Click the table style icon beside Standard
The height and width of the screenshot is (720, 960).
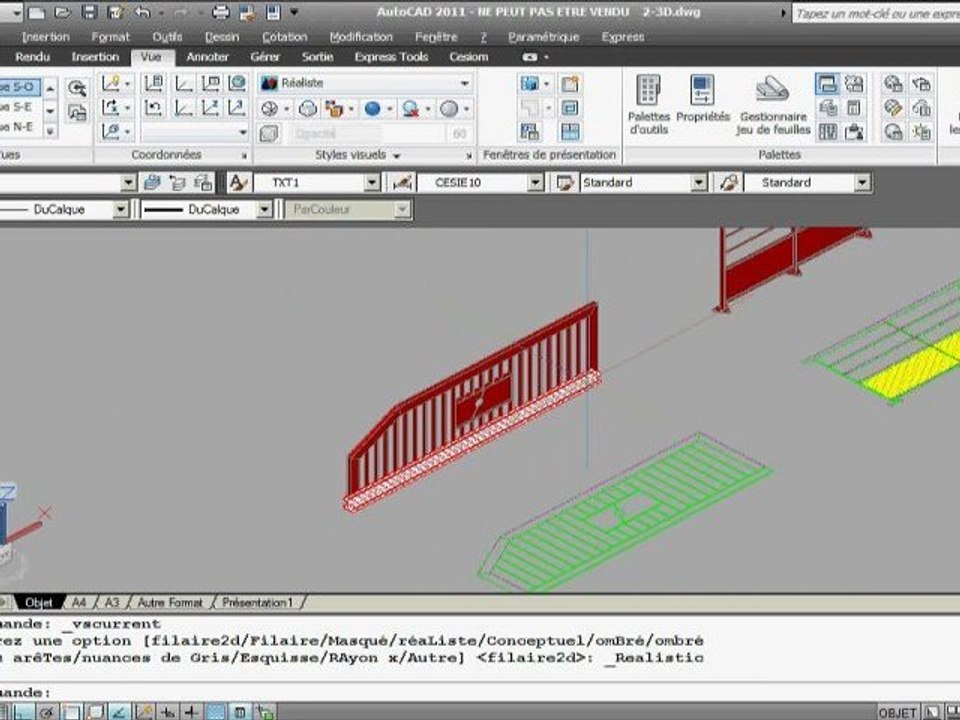(x=564, y=182)
